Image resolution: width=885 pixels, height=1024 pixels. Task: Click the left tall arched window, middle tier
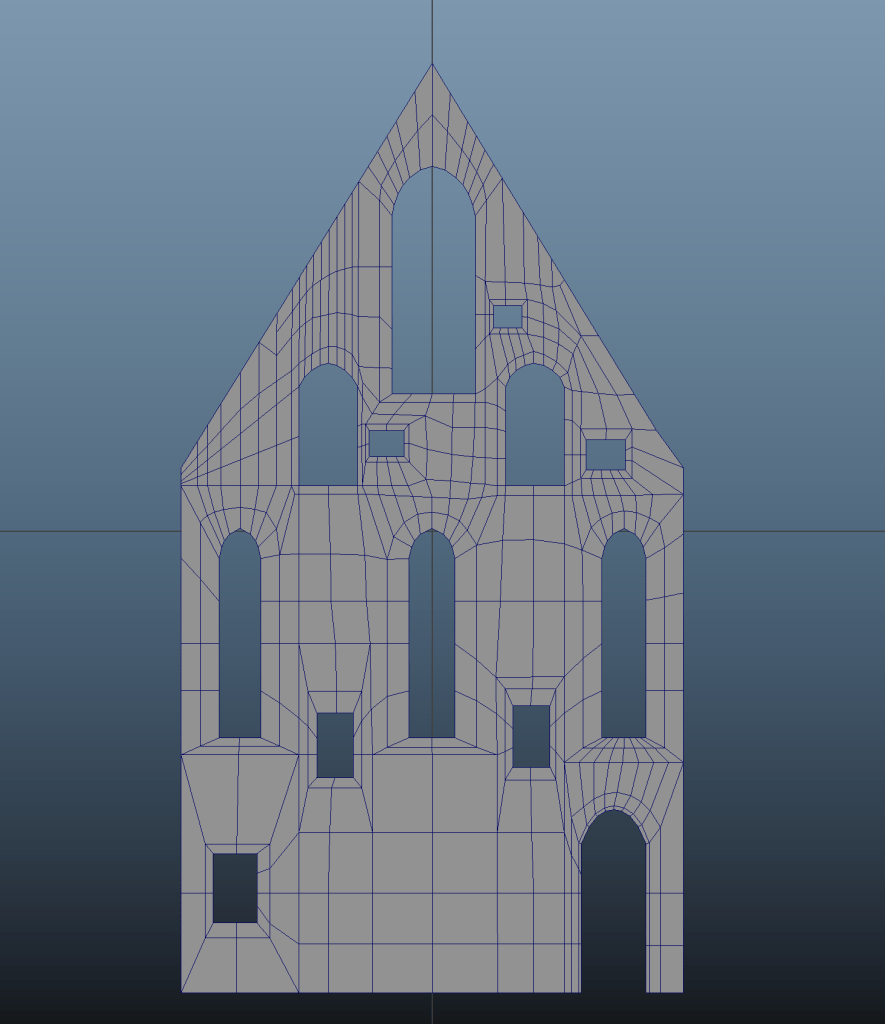click(x=240, y=640)
